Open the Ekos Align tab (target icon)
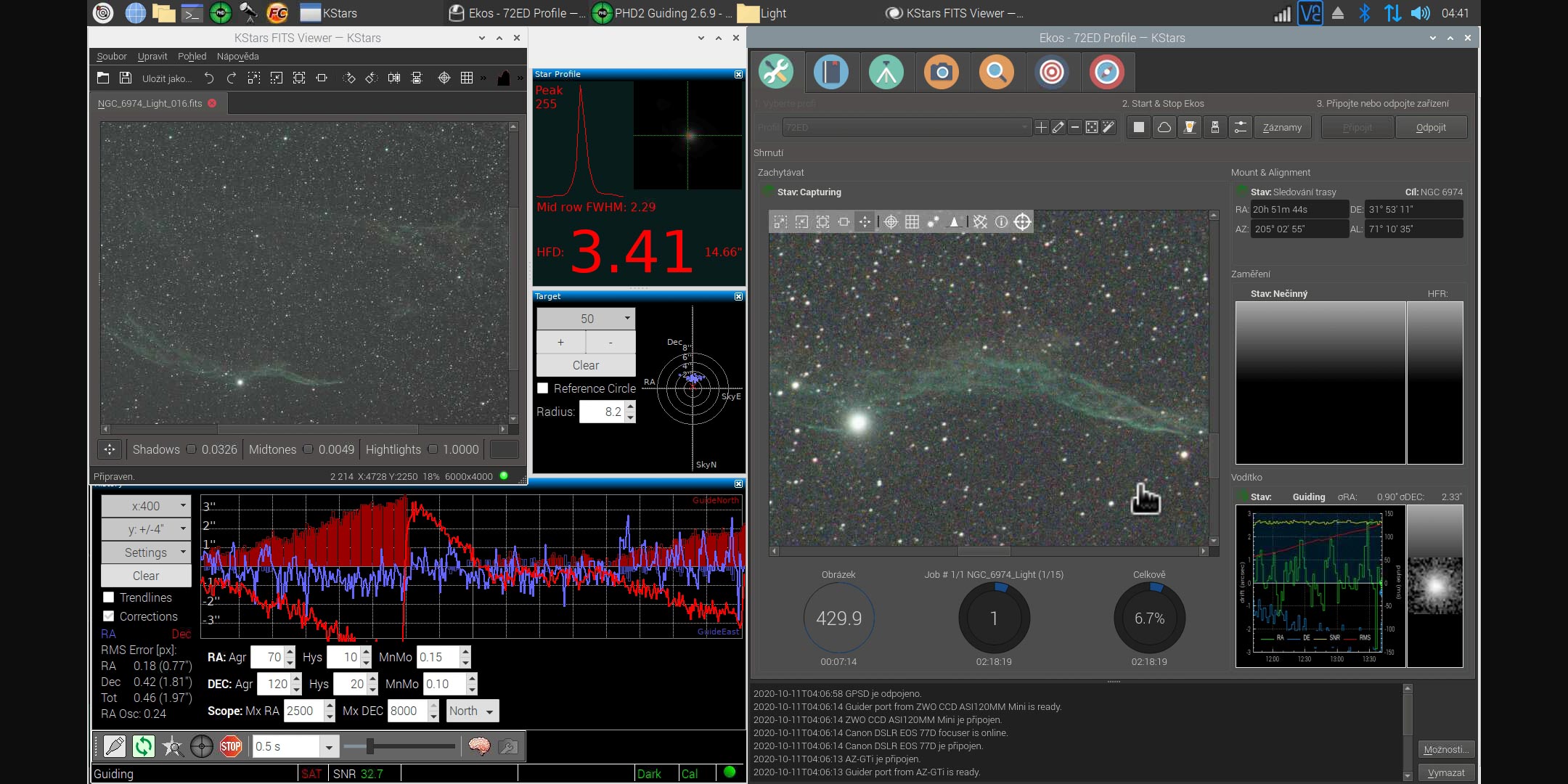Viewport: 1568px width, 784px height. coord(1052,72)
